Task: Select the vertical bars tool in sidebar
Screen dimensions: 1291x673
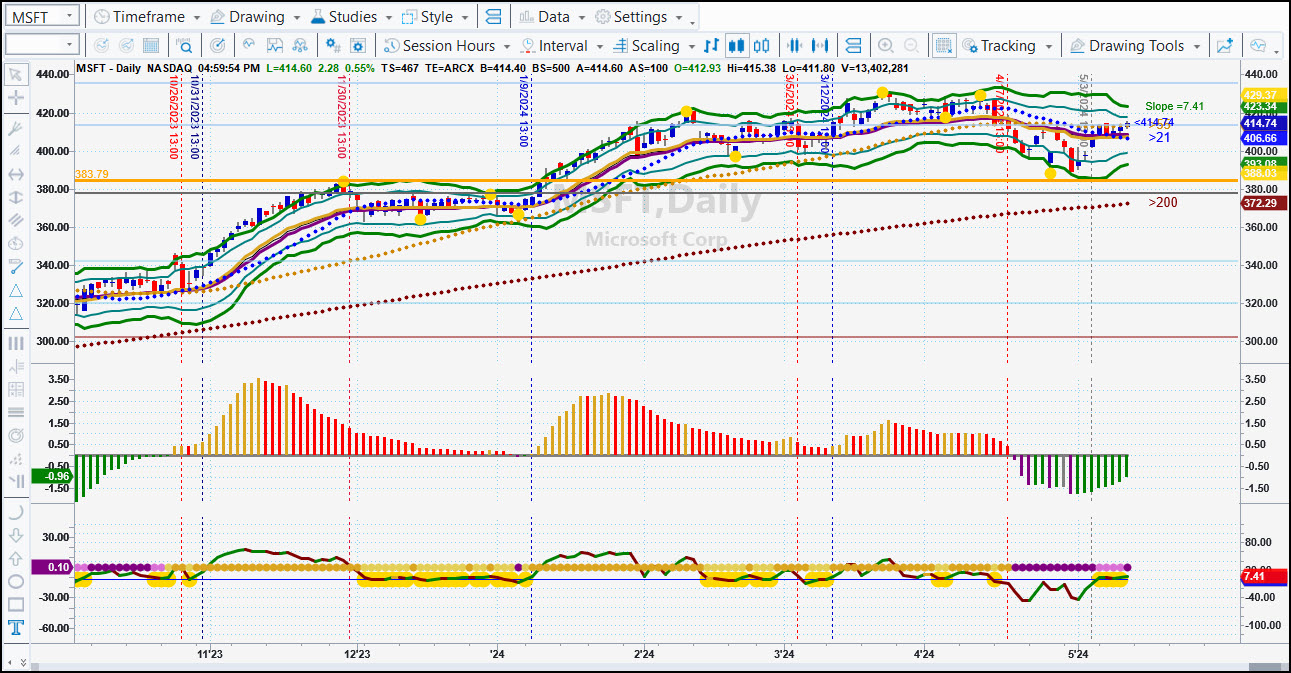Action: [x=15, y=343]
